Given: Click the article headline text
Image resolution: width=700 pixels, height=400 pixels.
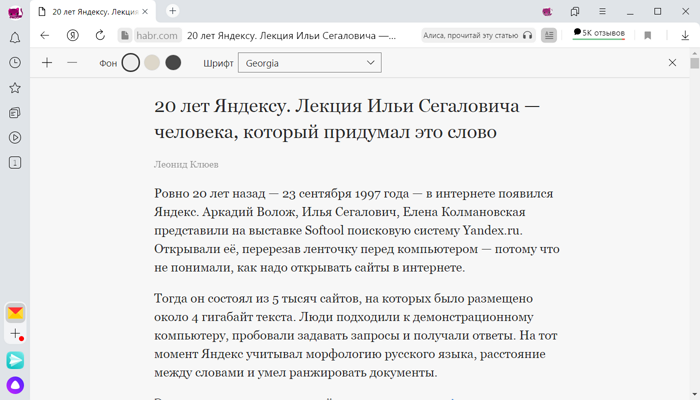Looking at the screenshot, I should (x=347, y=119).
